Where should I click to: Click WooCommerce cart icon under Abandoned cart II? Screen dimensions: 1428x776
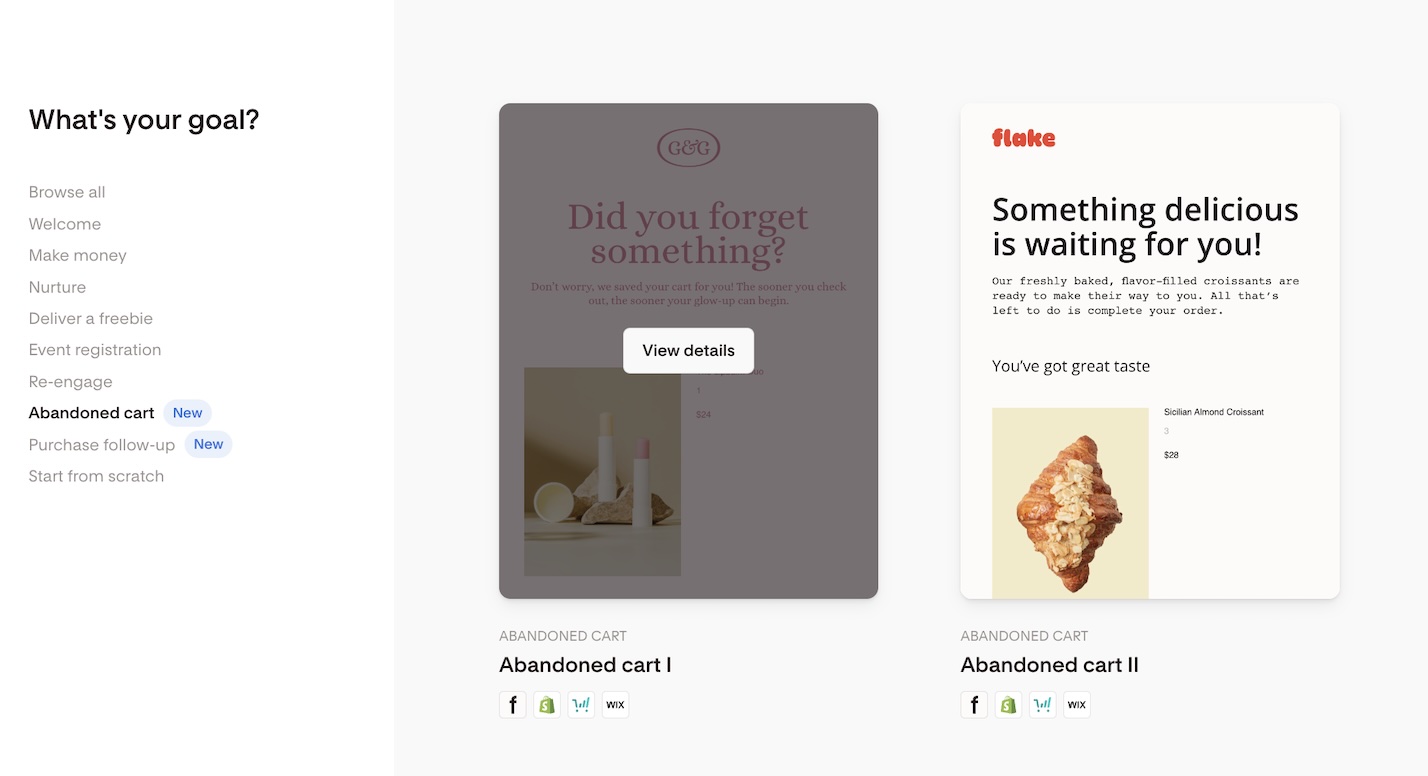(1042, 705)
